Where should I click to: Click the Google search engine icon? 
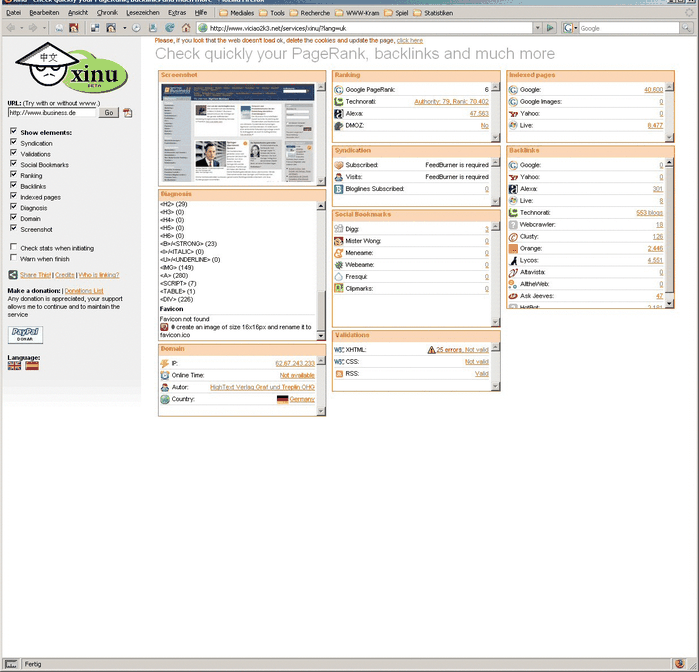pos(567,28)
